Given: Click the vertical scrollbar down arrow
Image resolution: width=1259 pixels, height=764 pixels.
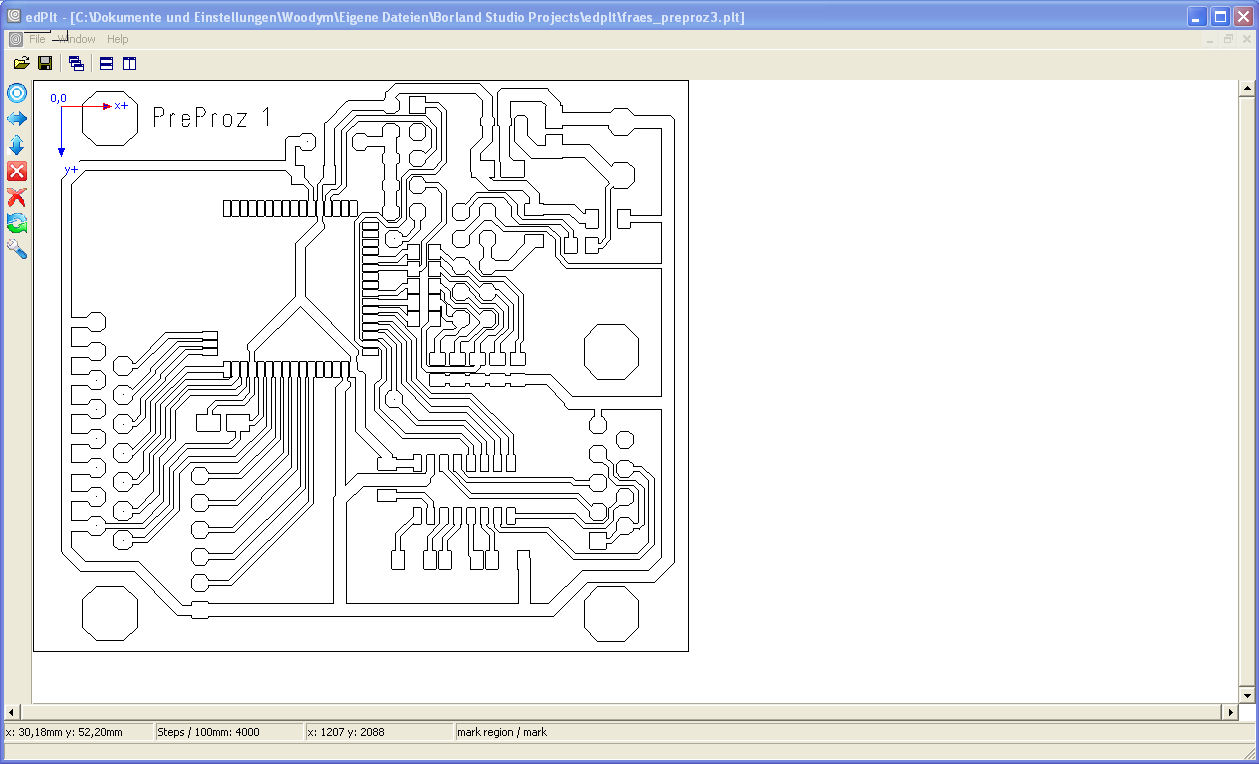Looking at the screenshot, I should (1246, 695).
